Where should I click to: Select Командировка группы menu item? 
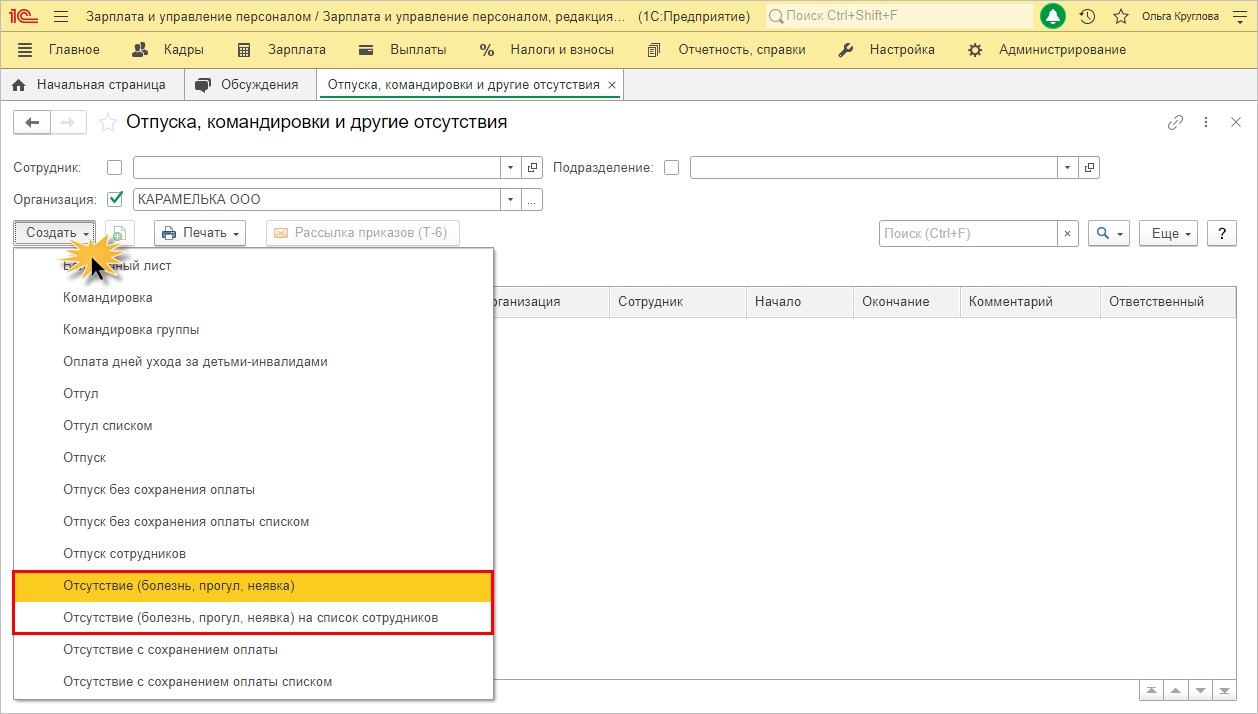pyautogui.click(x=254, y=330)
